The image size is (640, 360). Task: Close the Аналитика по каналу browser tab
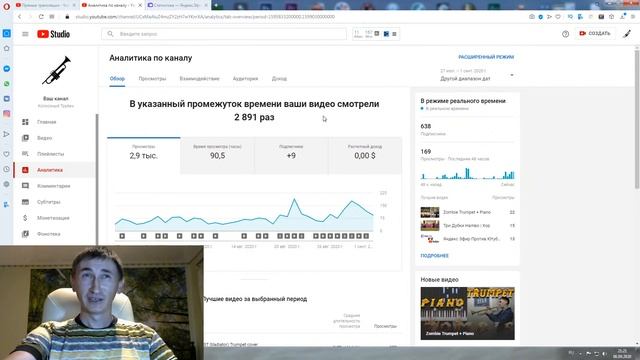[x=140, y=5]
